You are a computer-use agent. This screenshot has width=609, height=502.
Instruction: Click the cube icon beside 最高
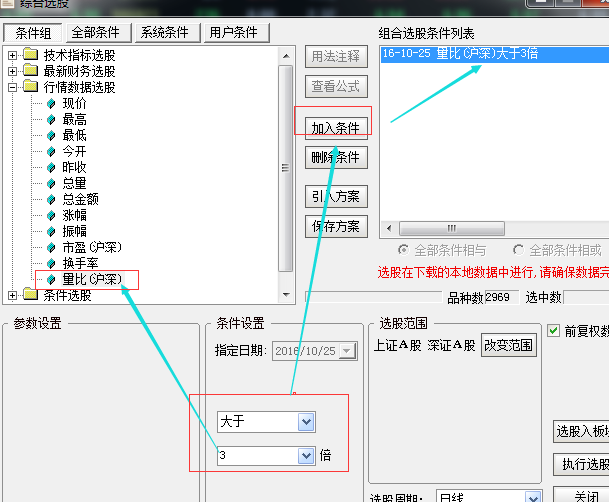point(51,120)
